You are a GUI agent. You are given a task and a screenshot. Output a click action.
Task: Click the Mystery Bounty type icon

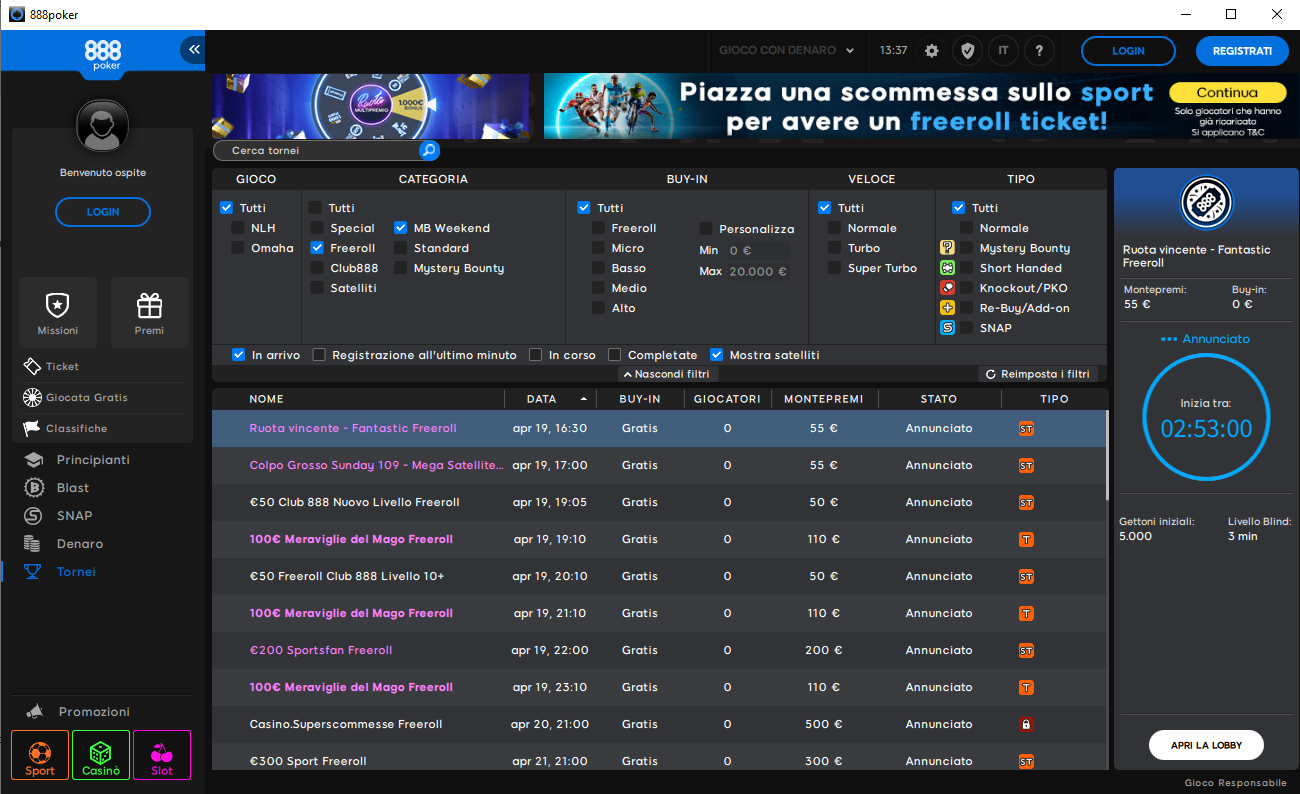click(947, 248)
